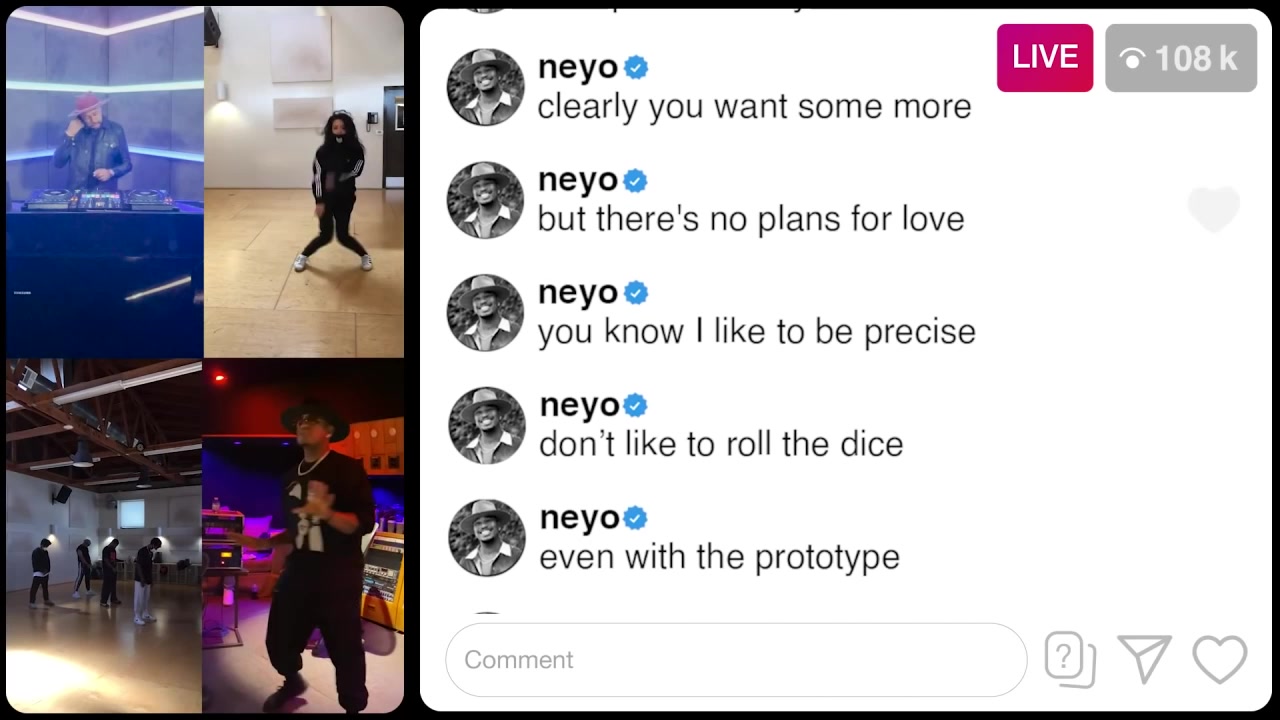Open the question cards icon

[1070, 660]
